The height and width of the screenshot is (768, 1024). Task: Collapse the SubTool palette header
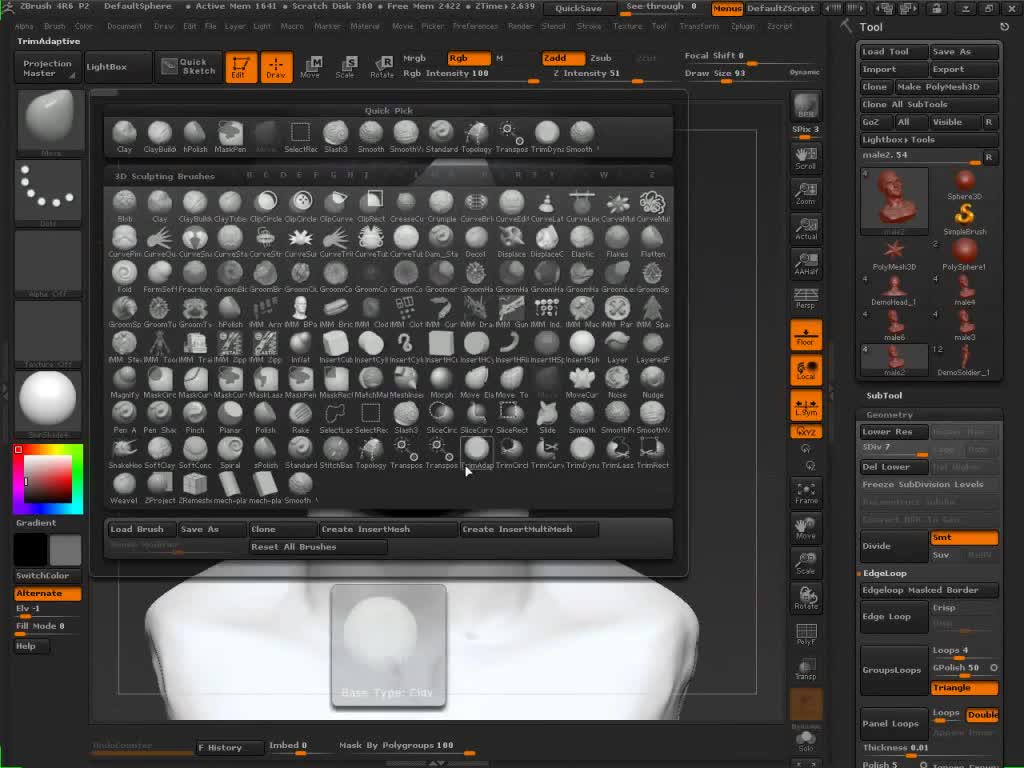[x=884, y=395]
